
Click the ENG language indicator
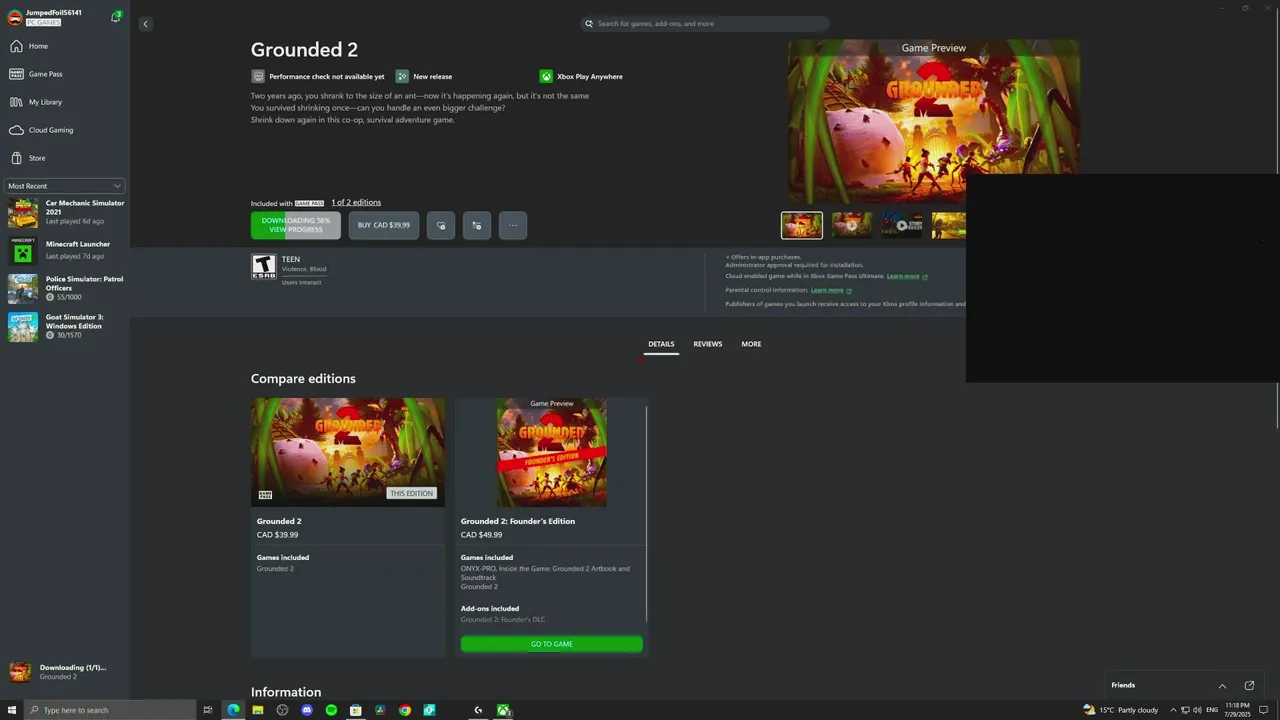point(1212,710)
